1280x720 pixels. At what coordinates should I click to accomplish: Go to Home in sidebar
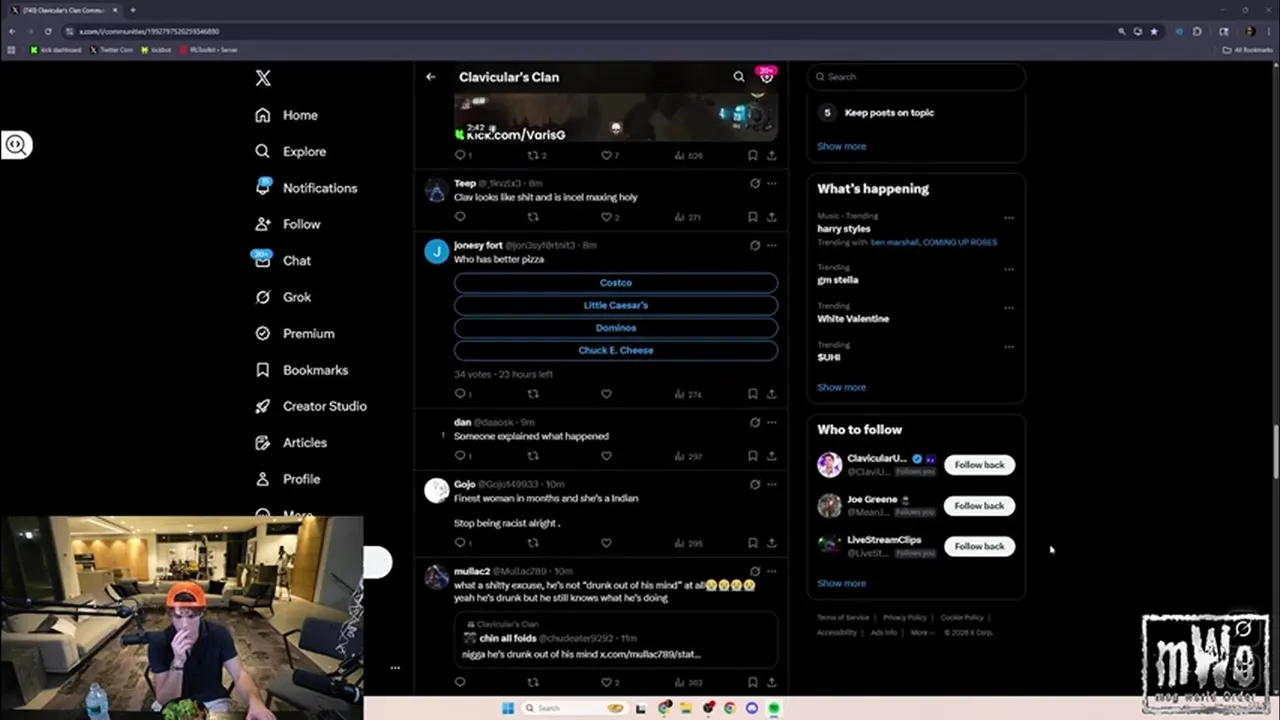pyautogui.click(x=287, y=115)
